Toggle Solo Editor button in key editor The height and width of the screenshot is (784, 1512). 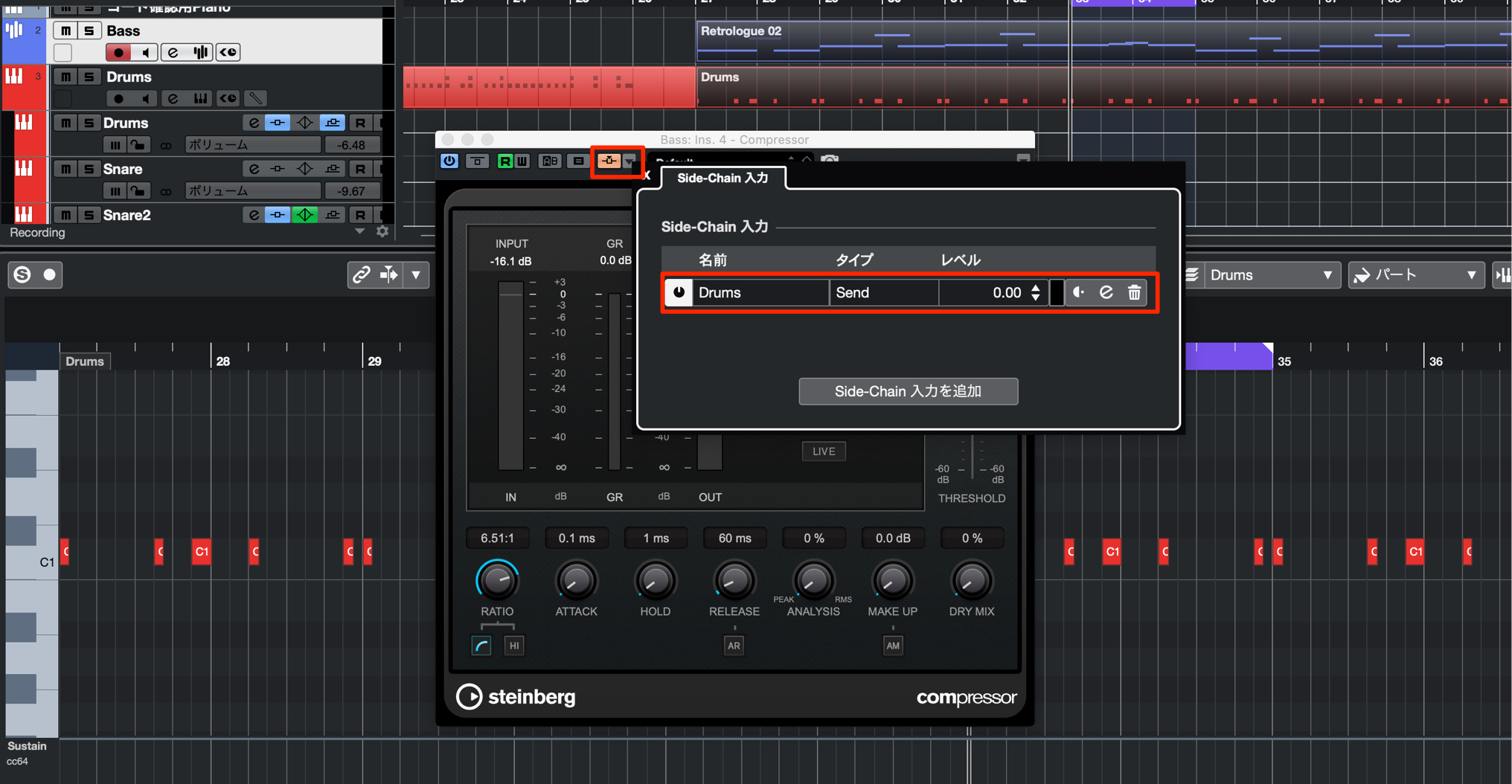[22, 274]
